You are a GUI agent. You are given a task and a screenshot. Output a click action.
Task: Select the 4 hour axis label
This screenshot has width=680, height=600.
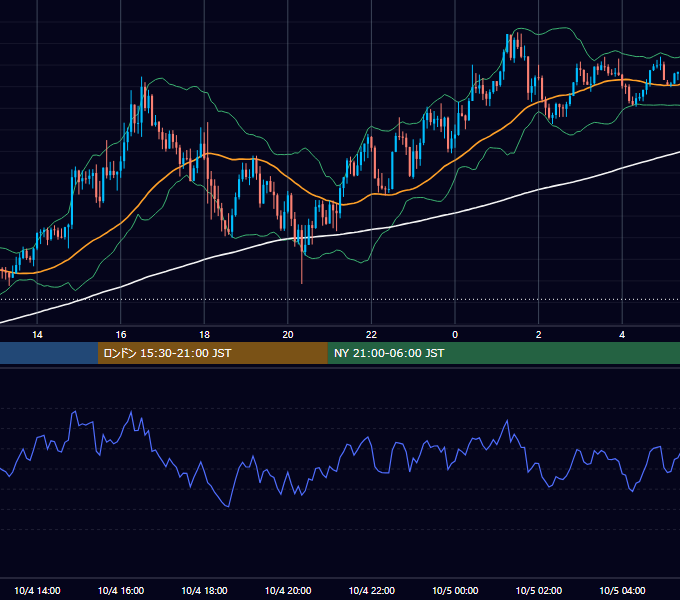coord(622,335)
